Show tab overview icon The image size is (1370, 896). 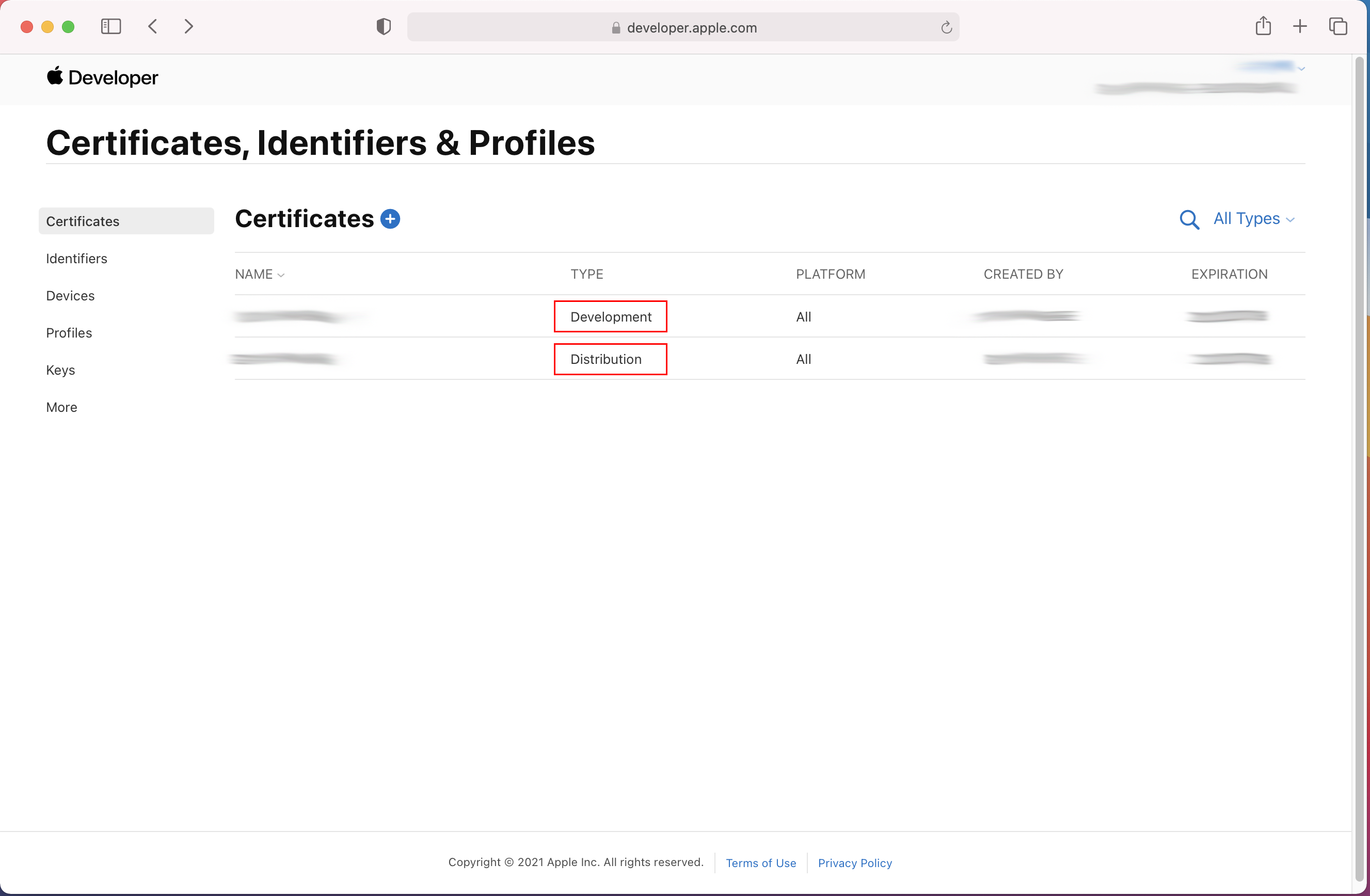pos(1338,26)
